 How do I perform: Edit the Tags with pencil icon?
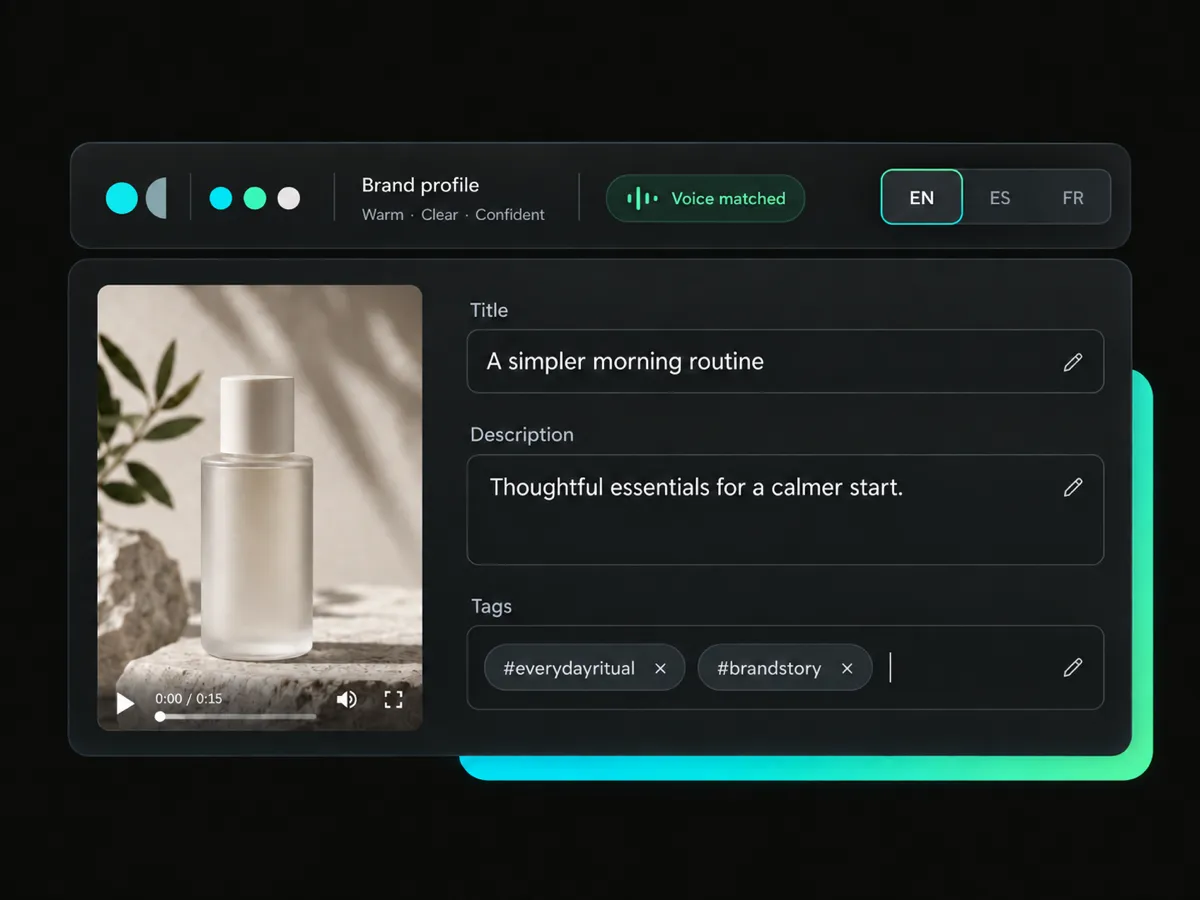1073,667
